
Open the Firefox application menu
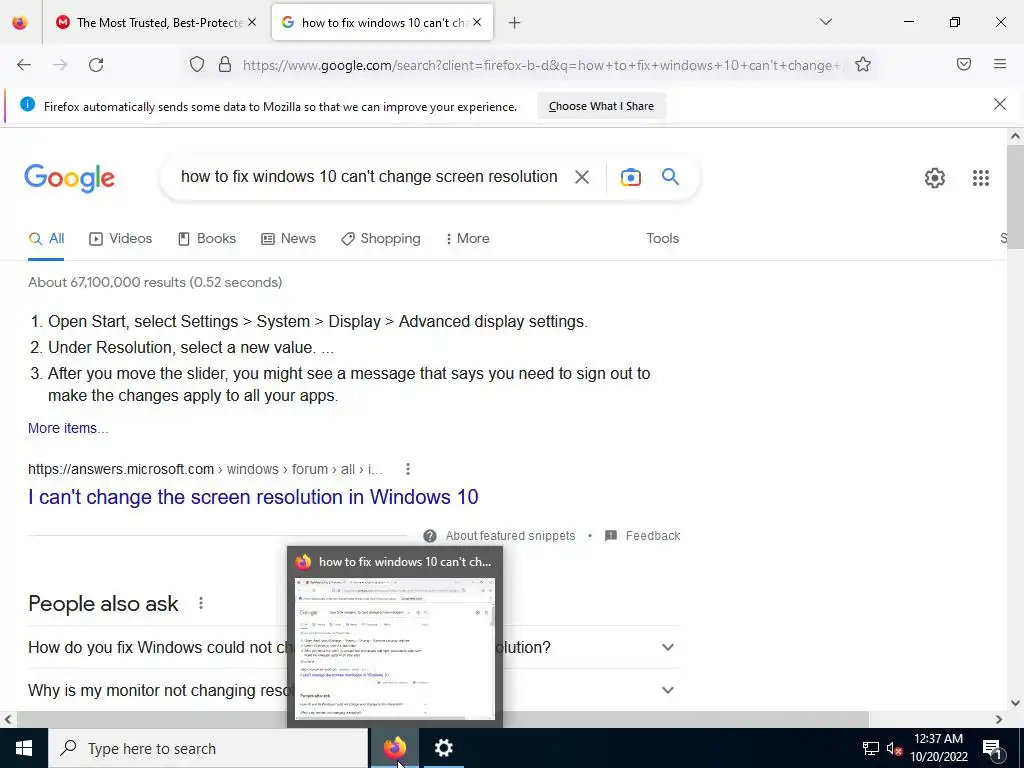[x=1000, y=65]
